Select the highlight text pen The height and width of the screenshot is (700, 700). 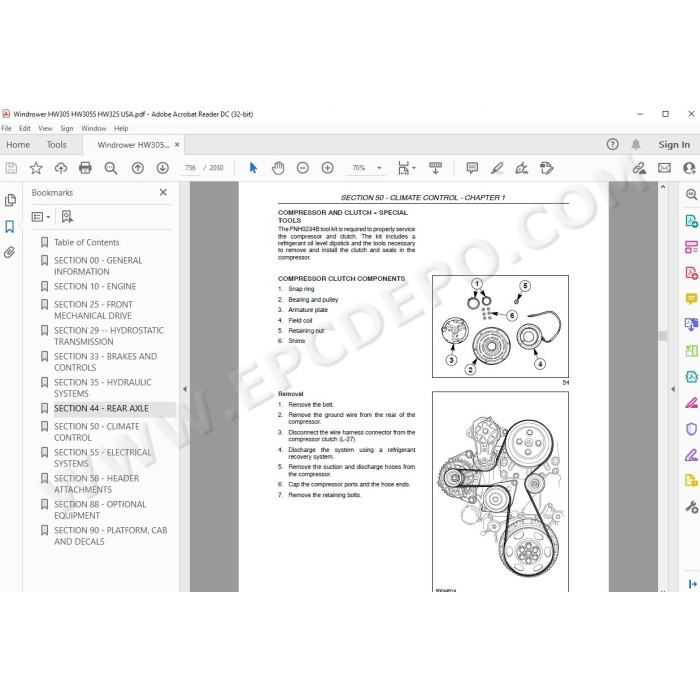pyautogui.click(x=497, y=168)
